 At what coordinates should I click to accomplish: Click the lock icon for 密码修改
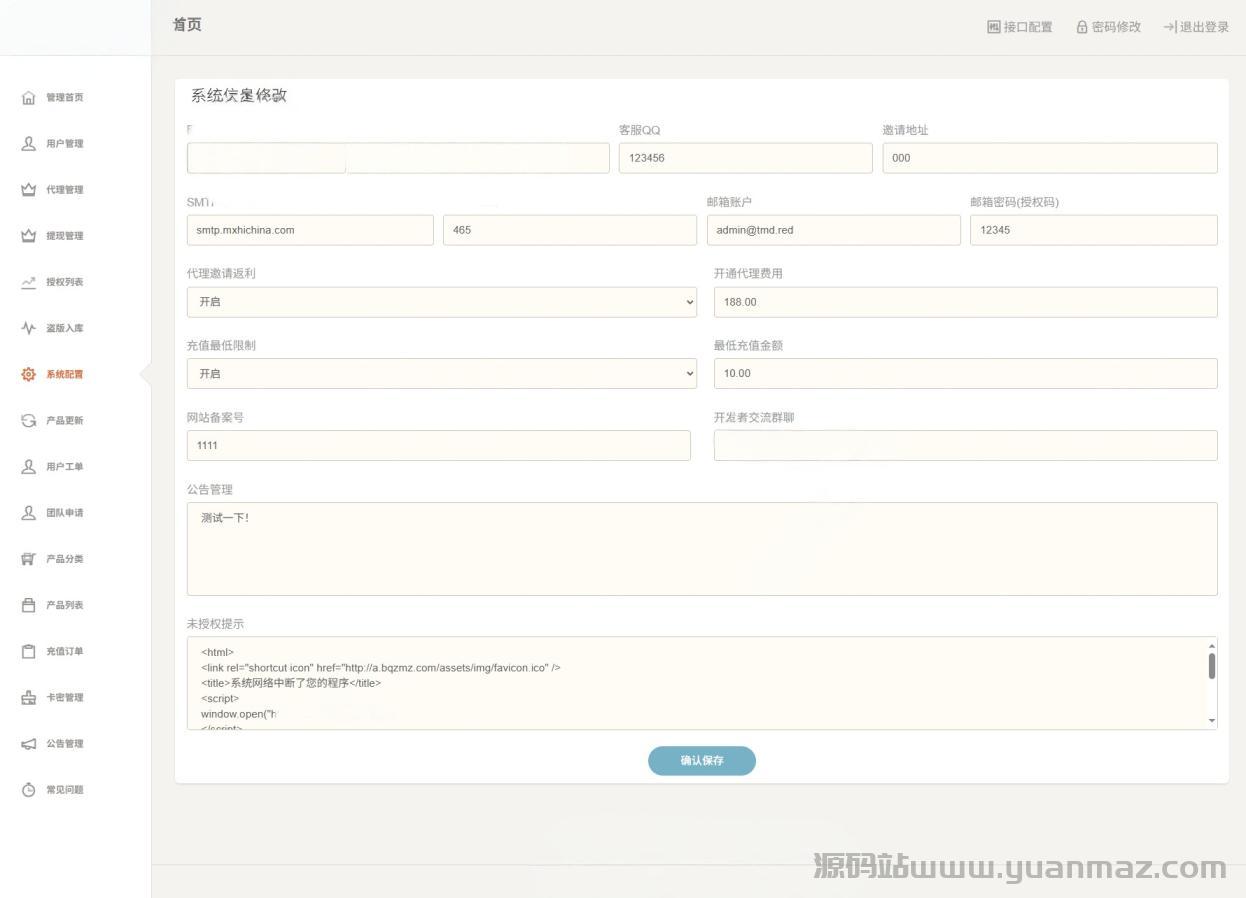1082,27
